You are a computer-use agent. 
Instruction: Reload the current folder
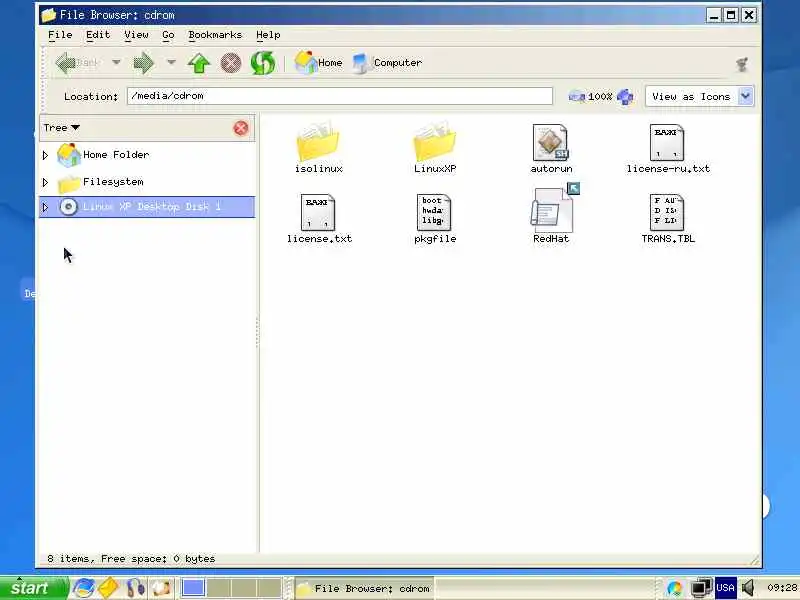(263, 63)
